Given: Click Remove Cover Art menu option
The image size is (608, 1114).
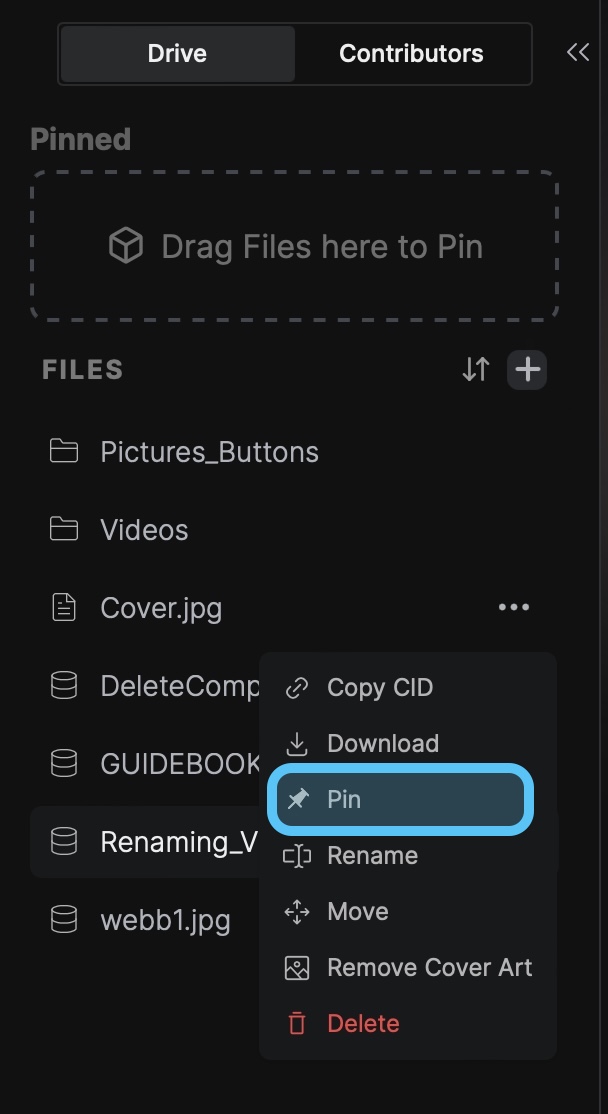Looking at the screenshot, I should click(x=429, y=968).
